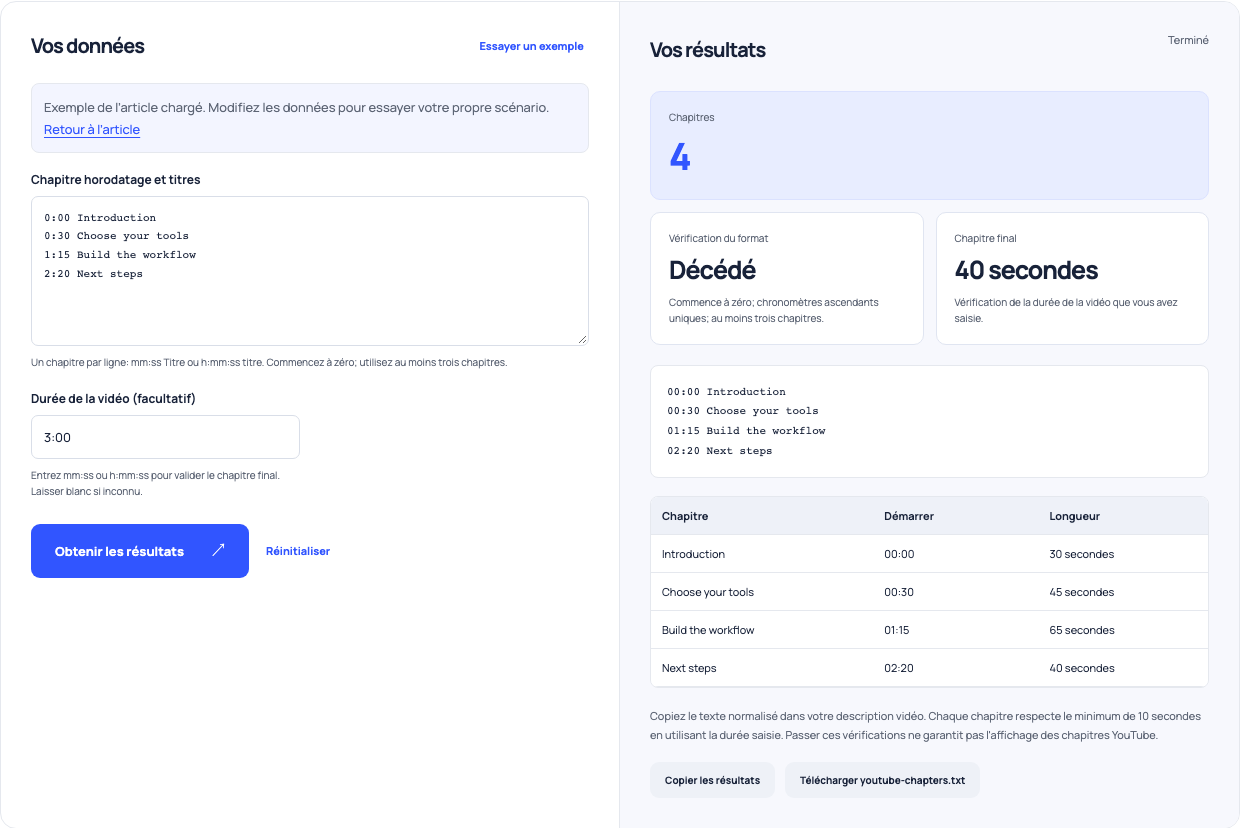Viewport: 1240px width, 830px height.
Task: Click the "Essayer un exemple" link
Action: (531, 46)
